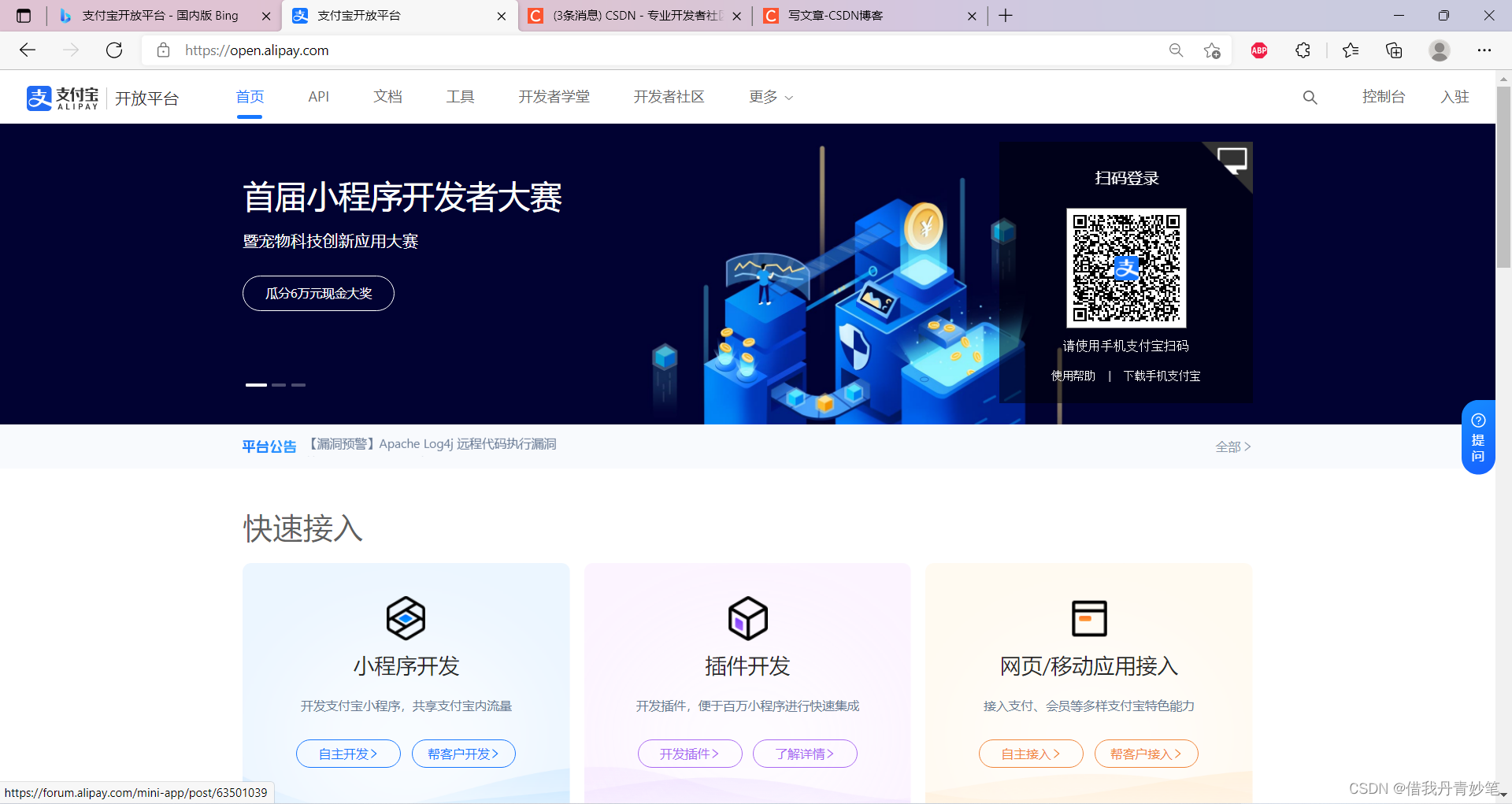Click the plugin development box icon
The image size is (1512, 804).
[747, 618]
